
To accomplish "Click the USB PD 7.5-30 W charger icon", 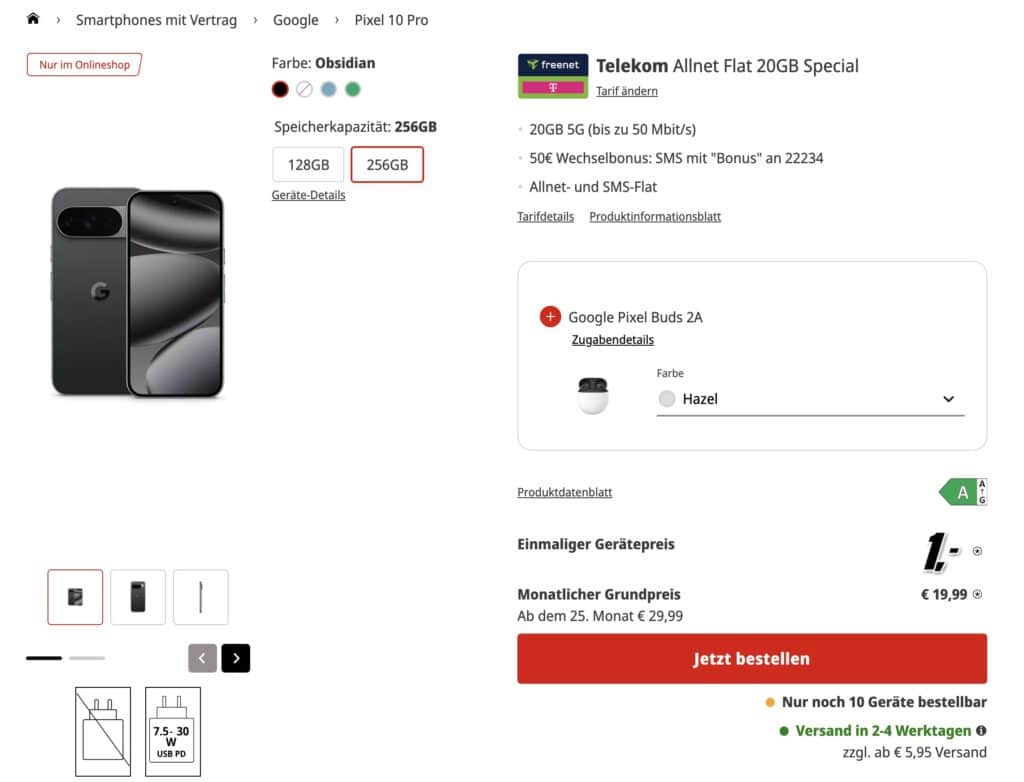I will tap(173, 731).
